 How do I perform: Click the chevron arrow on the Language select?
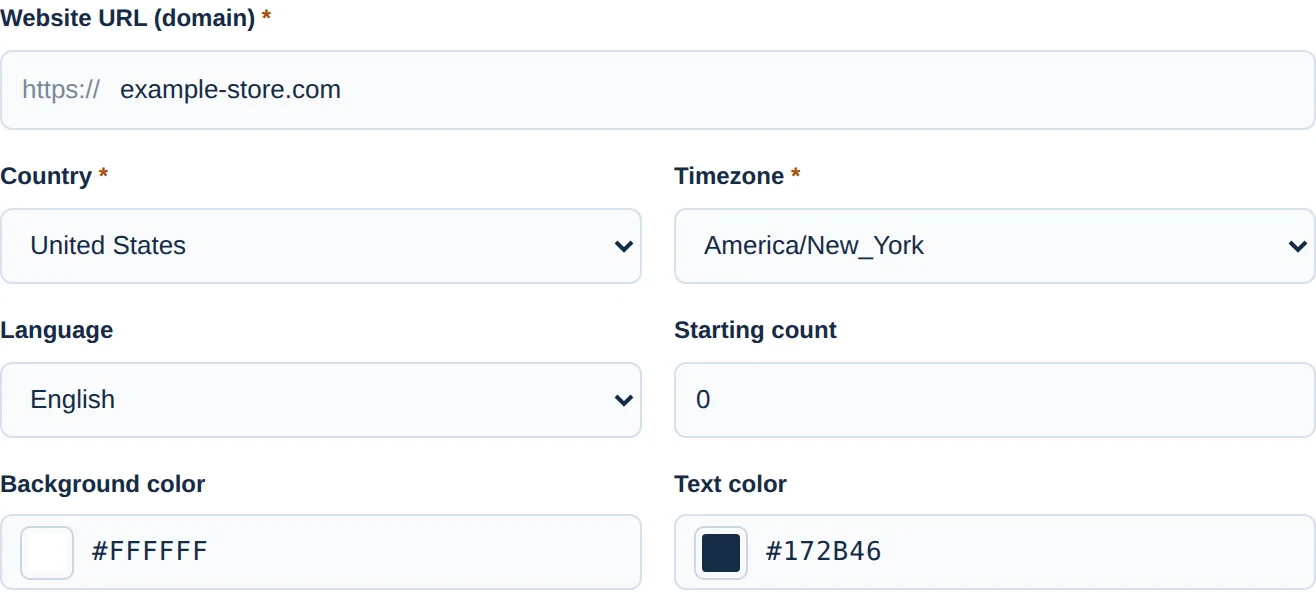click(x=624, y=400)
